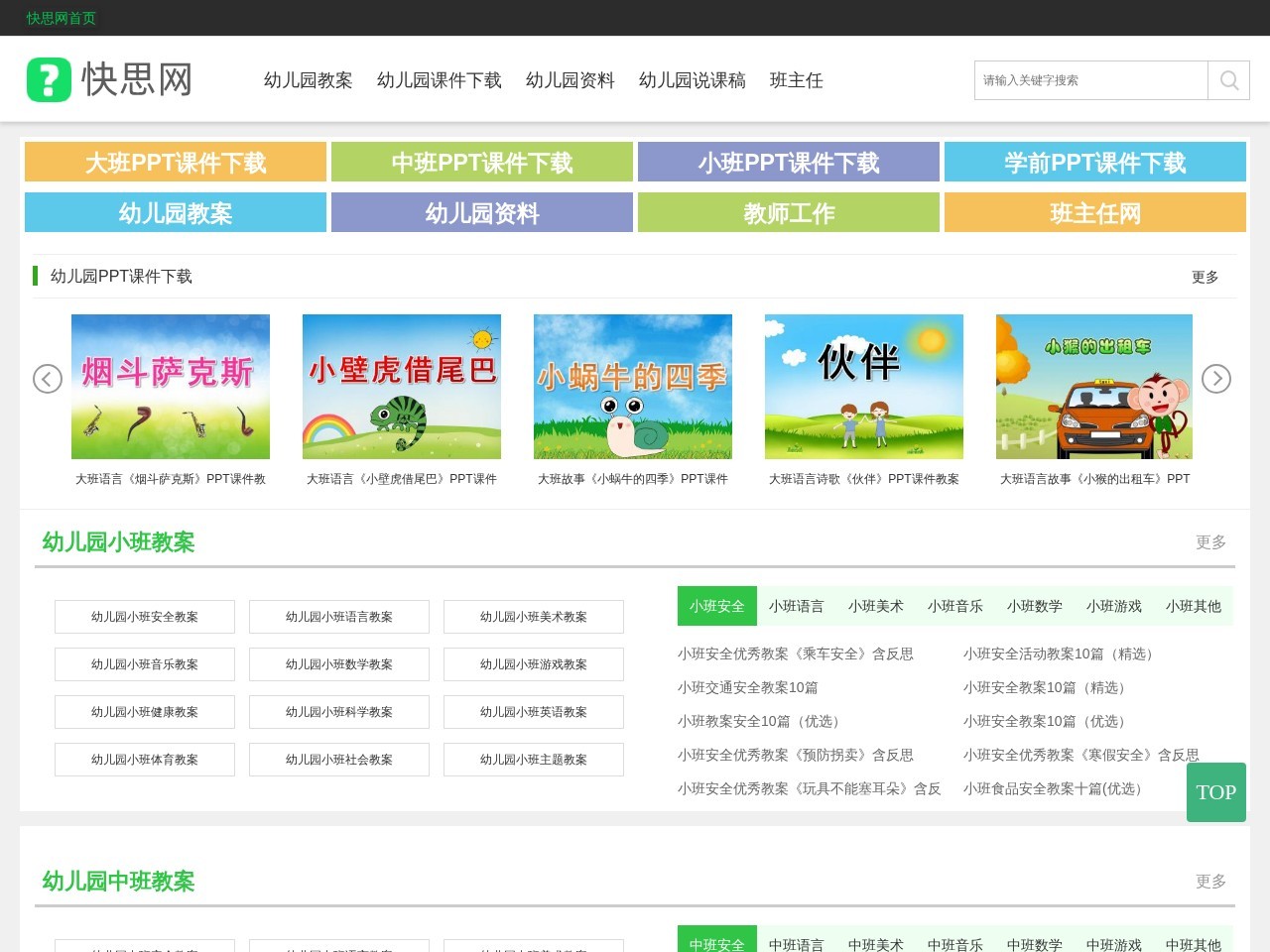
Task: Click the 大班PPT课件下载 banner
Action: click(176, 162)
